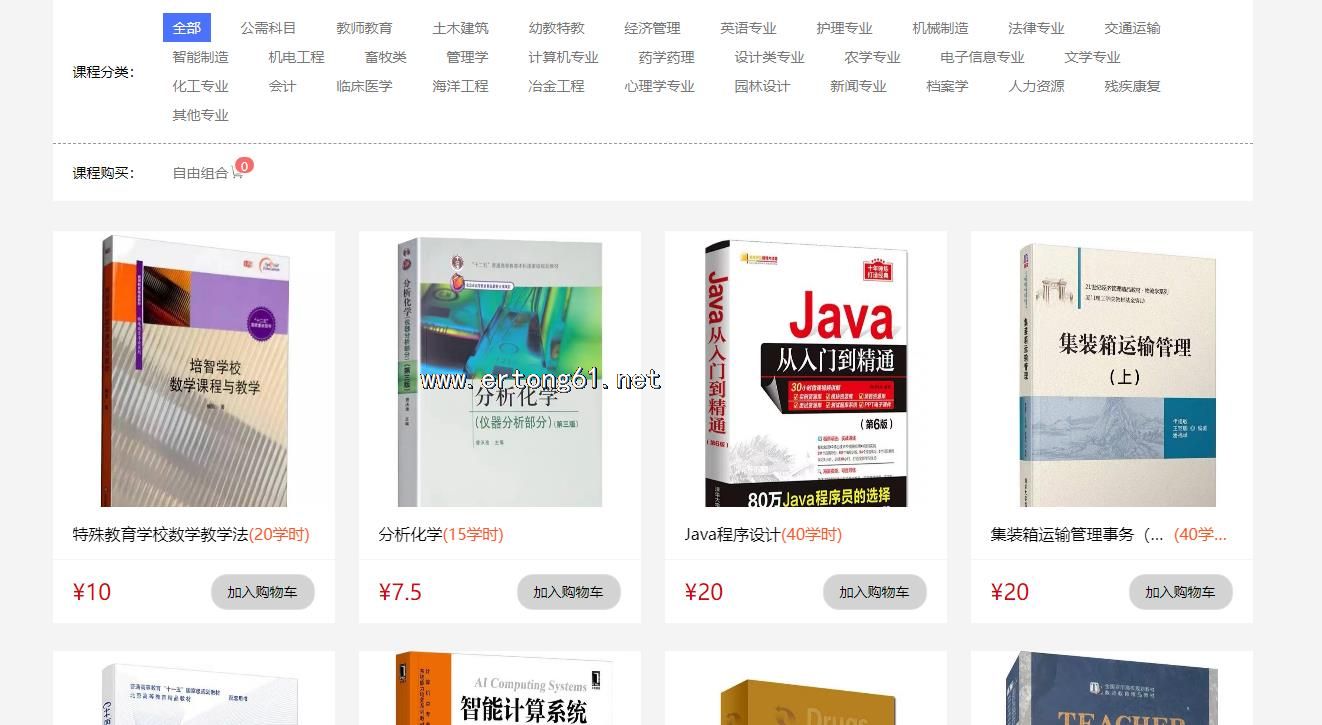Select the 交通运输 category

[x=1132, y=28]
